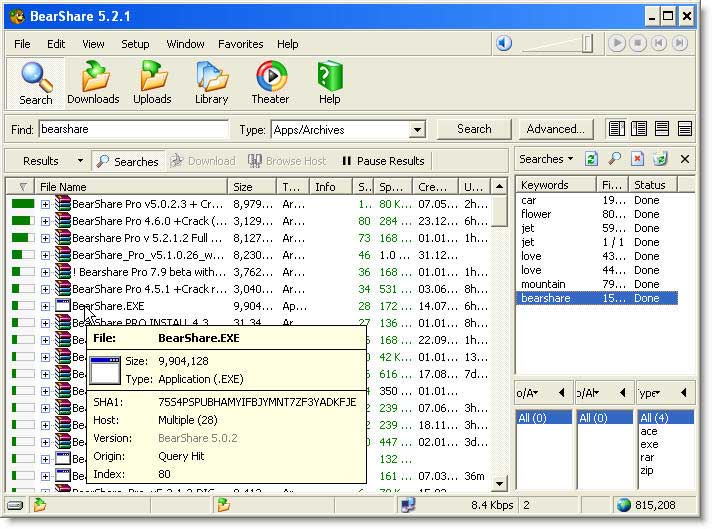This screenshot has height=529, width=712.
Task: Expand ! Bearshare Pro 7.9 beta row
Action: pyautogui.click(x=45, y=272)
